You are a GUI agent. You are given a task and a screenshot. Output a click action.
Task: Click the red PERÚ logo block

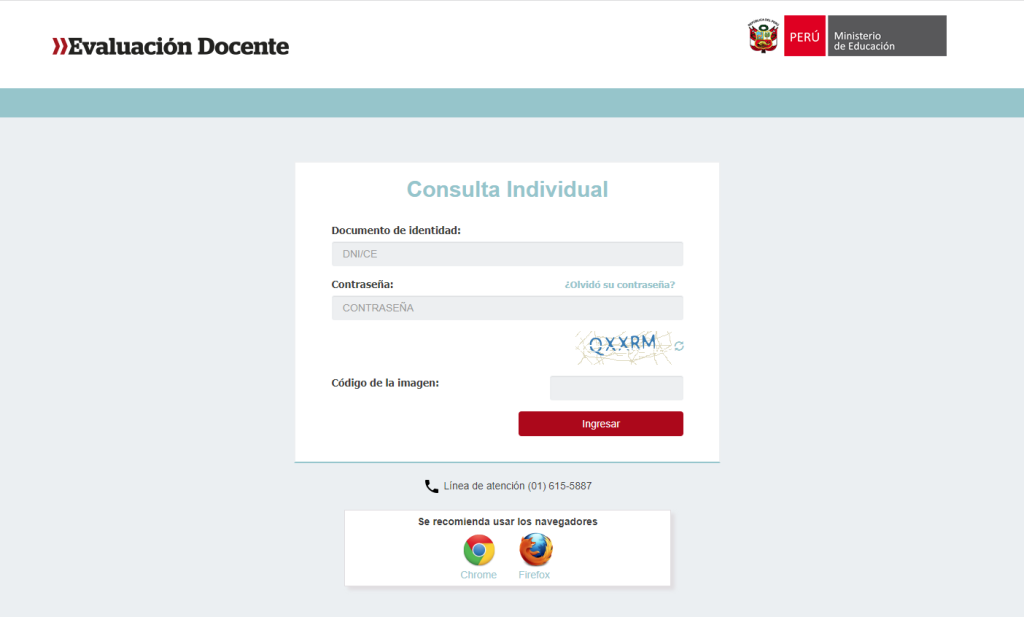pyautogui.click(x=805, y=36)
